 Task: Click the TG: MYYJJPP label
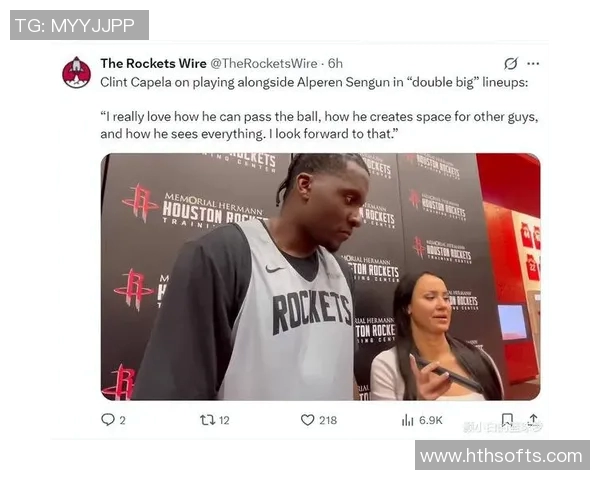79,25
